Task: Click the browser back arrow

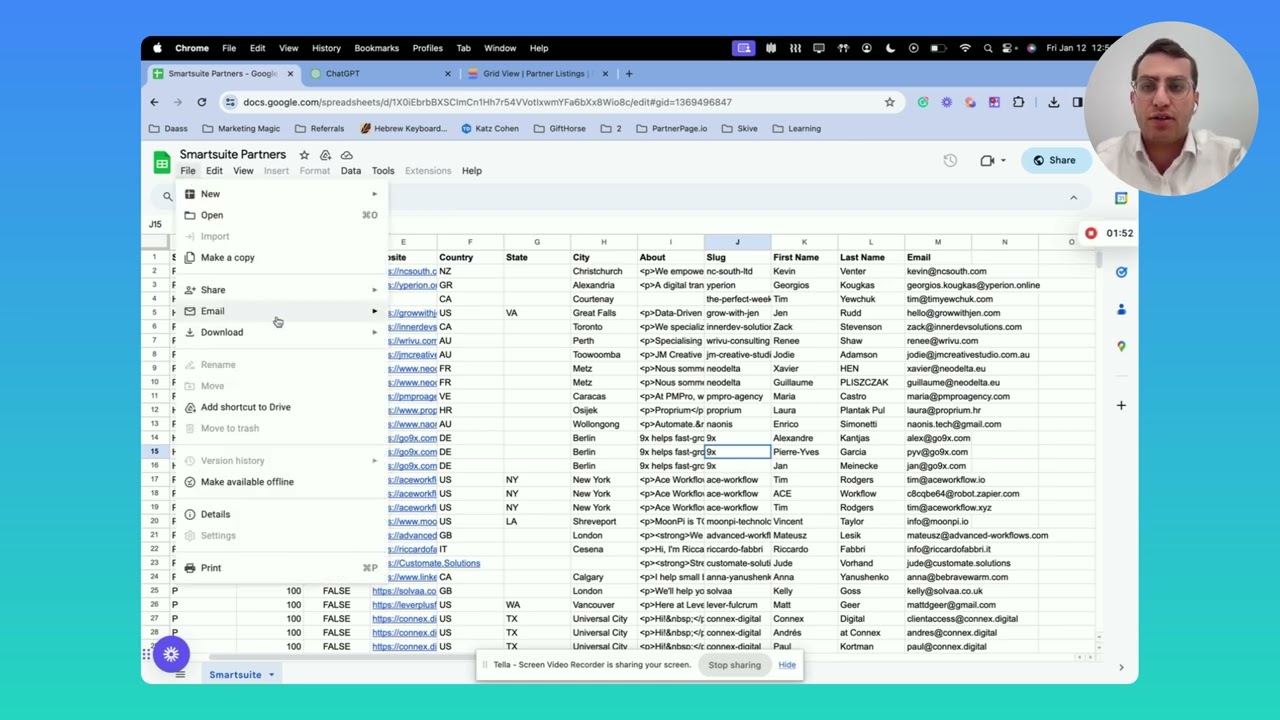Action: [x=154, y=102]
